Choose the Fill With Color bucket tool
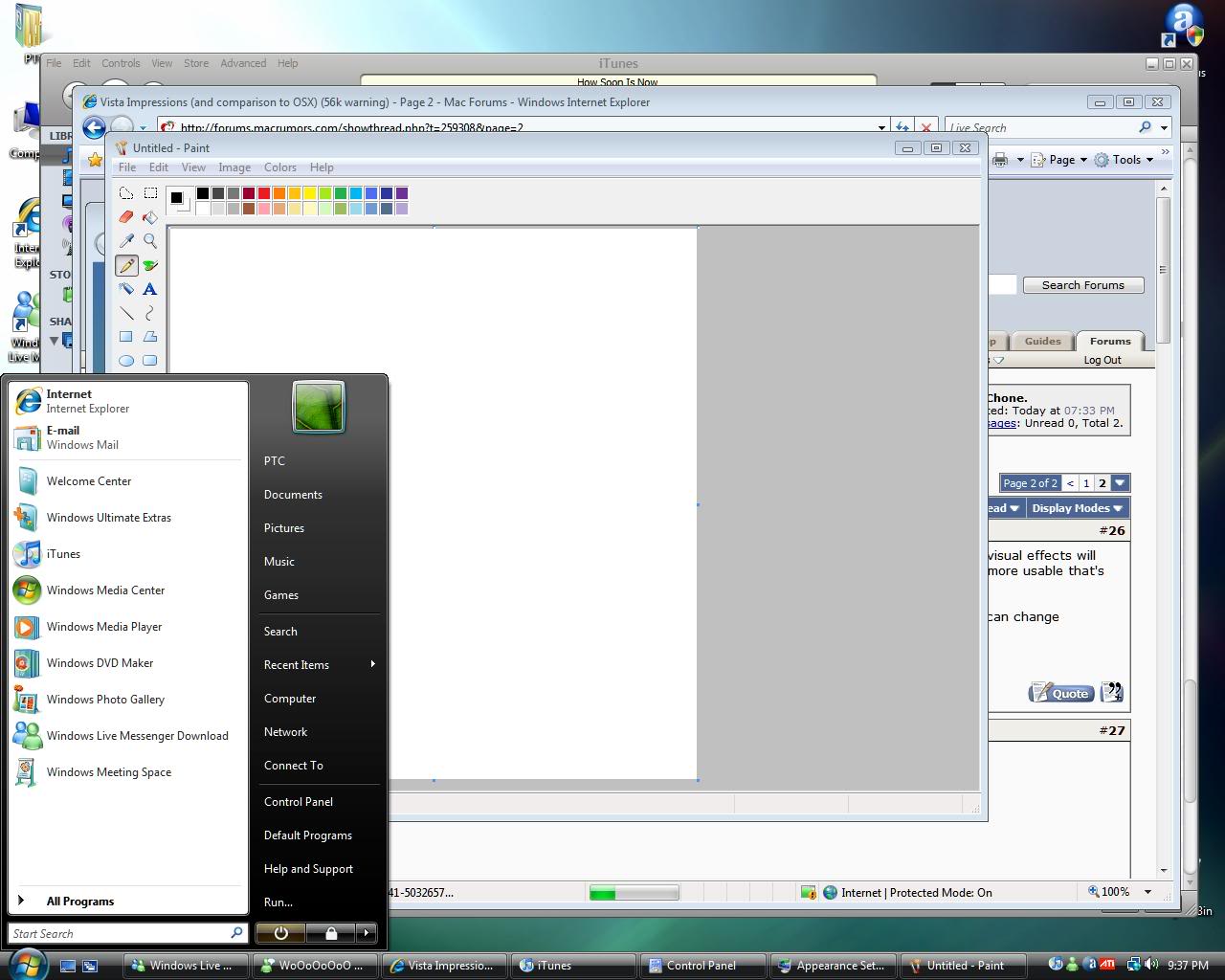This screenshot has height=980, width=1225. (150, 217)
